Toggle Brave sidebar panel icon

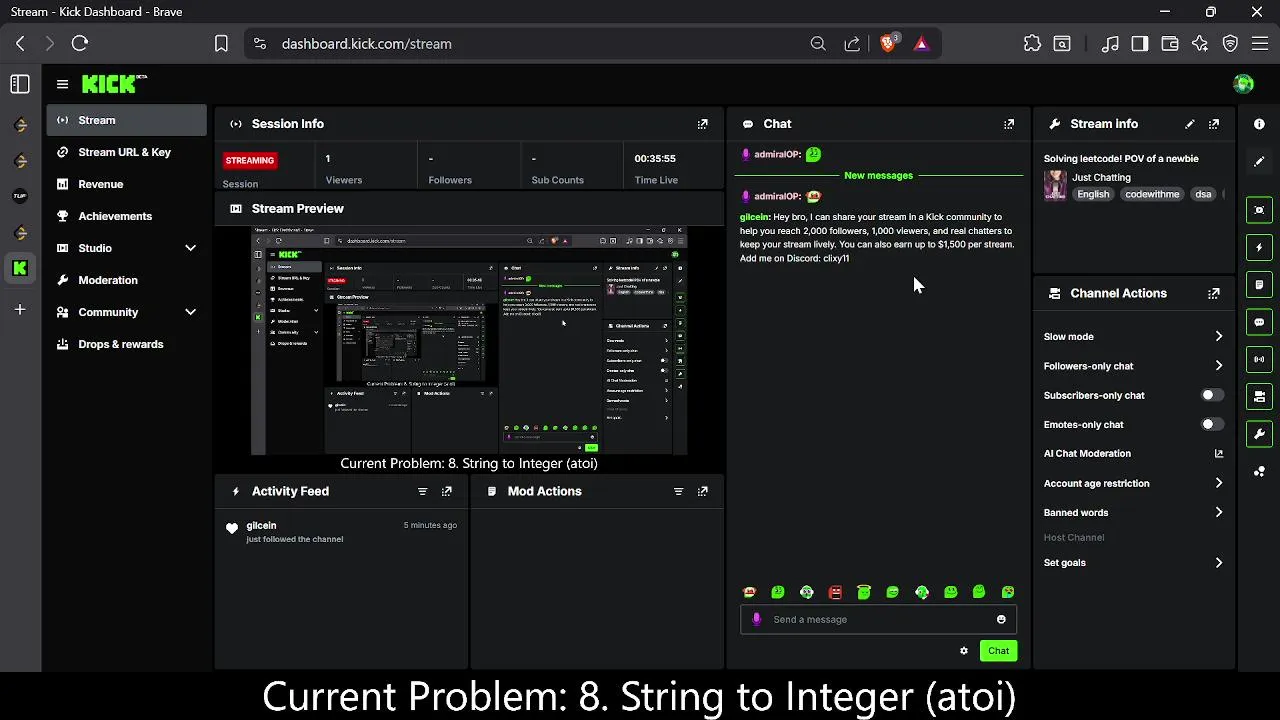coord(1140,43)
